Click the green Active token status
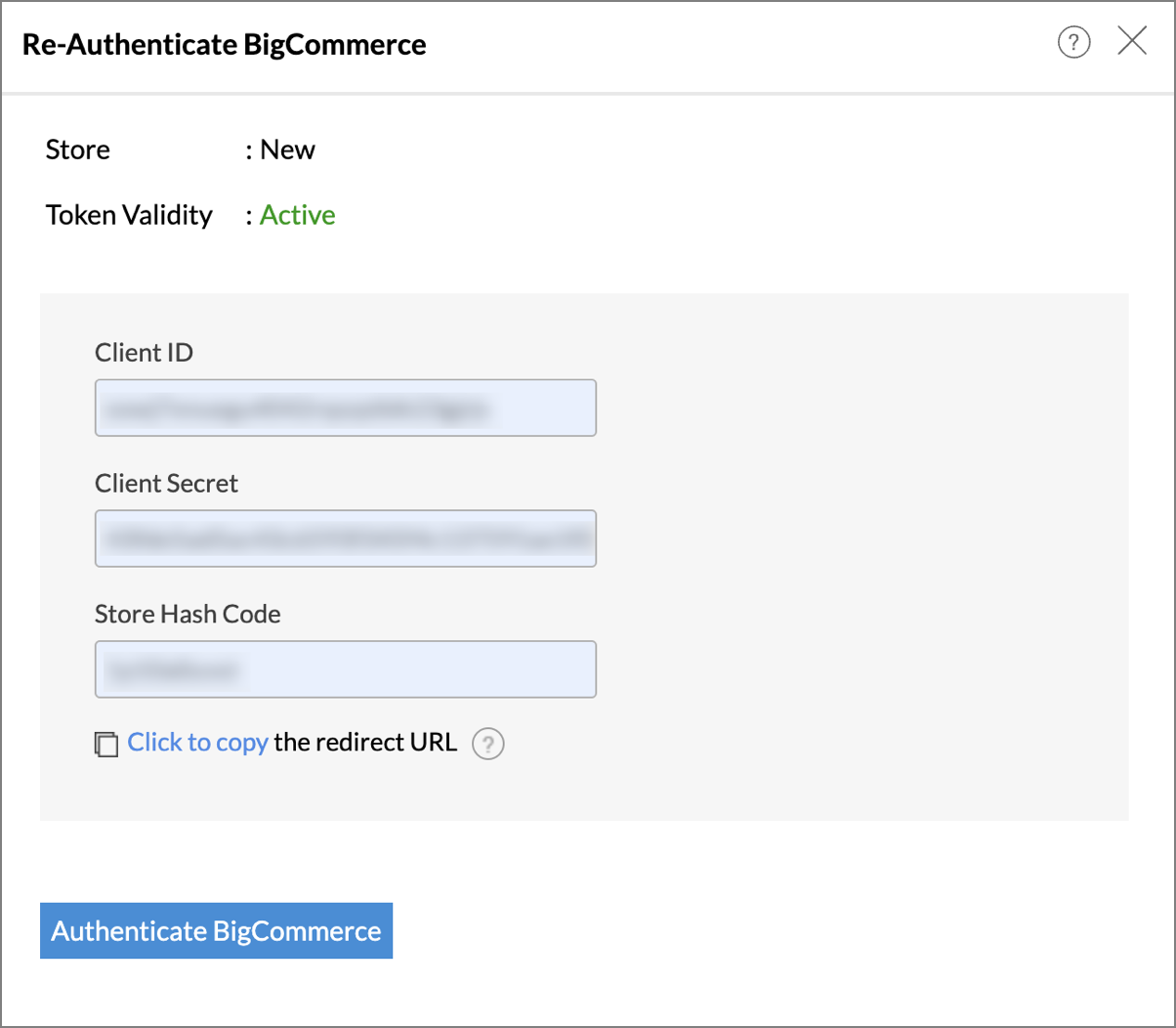The width and height of the screenshot is (1176, 1028). [298, 215]
